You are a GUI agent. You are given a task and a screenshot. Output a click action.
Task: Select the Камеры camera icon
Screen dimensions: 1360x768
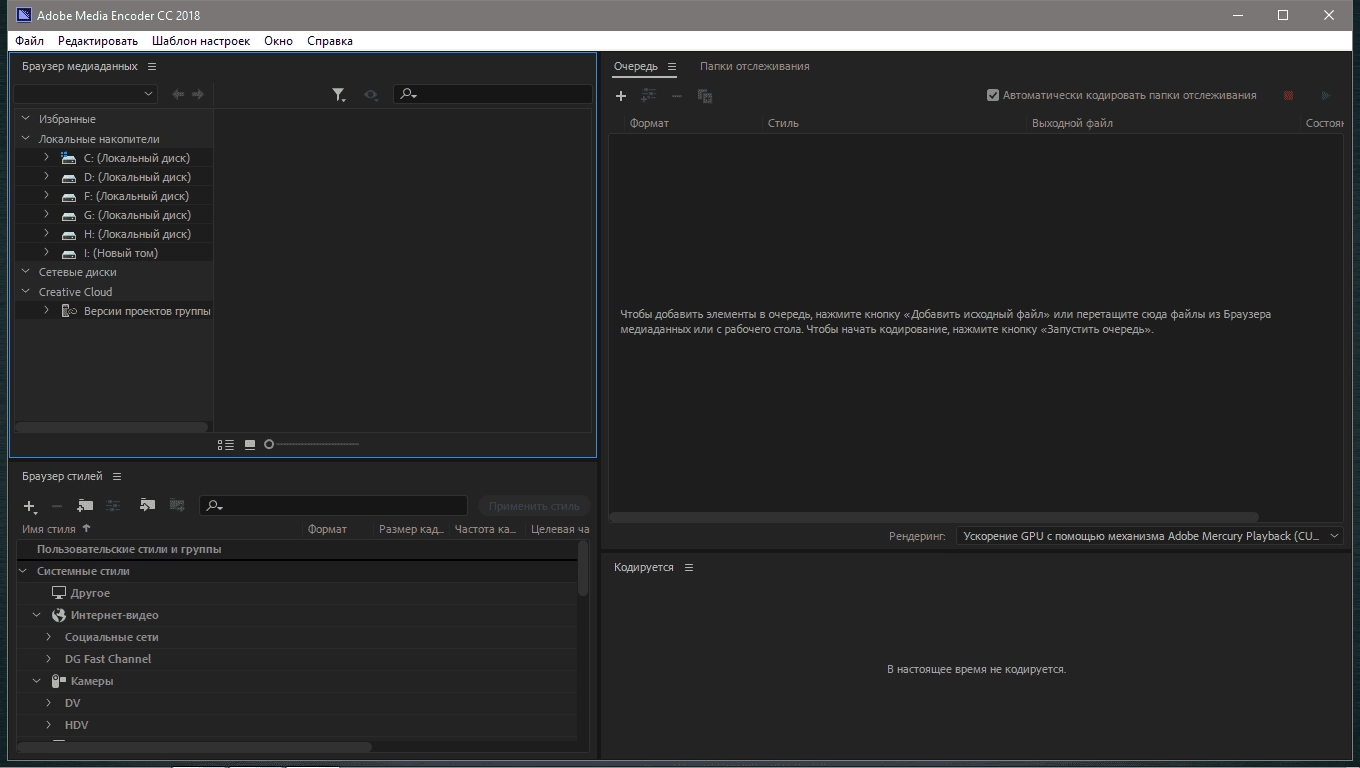(58, 681)
